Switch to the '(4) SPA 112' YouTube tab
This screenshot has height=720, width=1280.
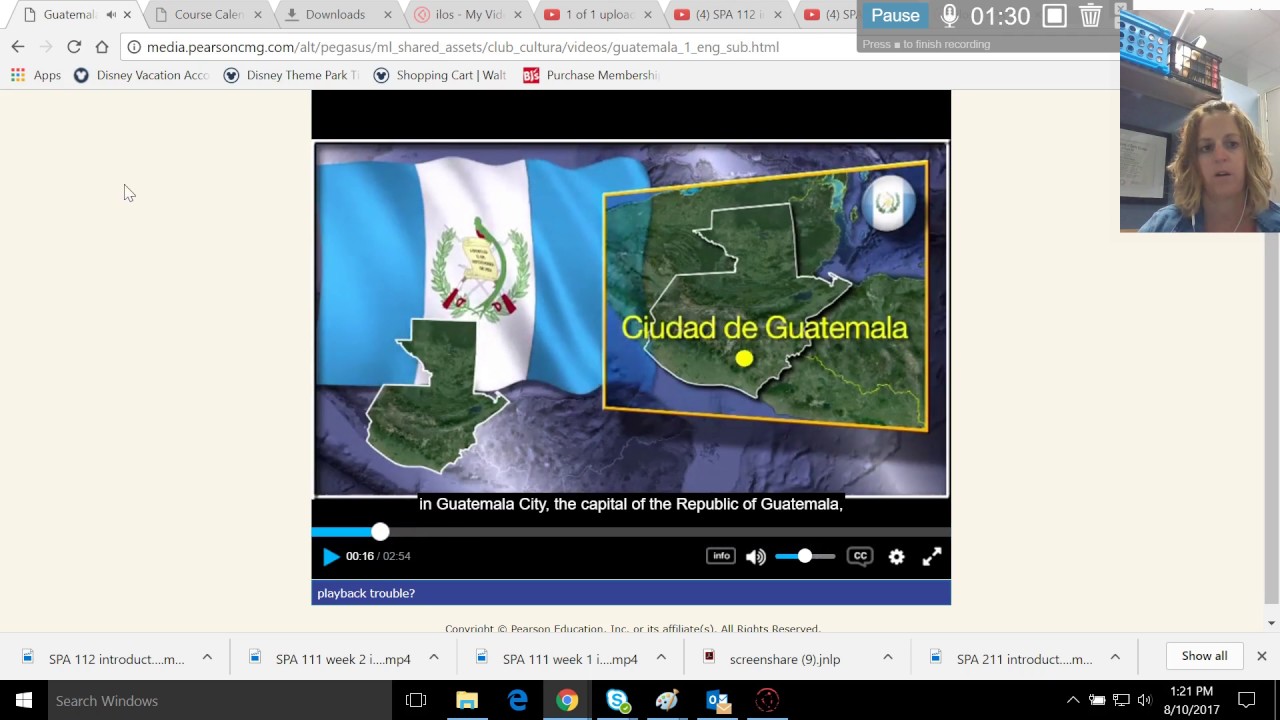pyautogui.click(x=726, y=15)
